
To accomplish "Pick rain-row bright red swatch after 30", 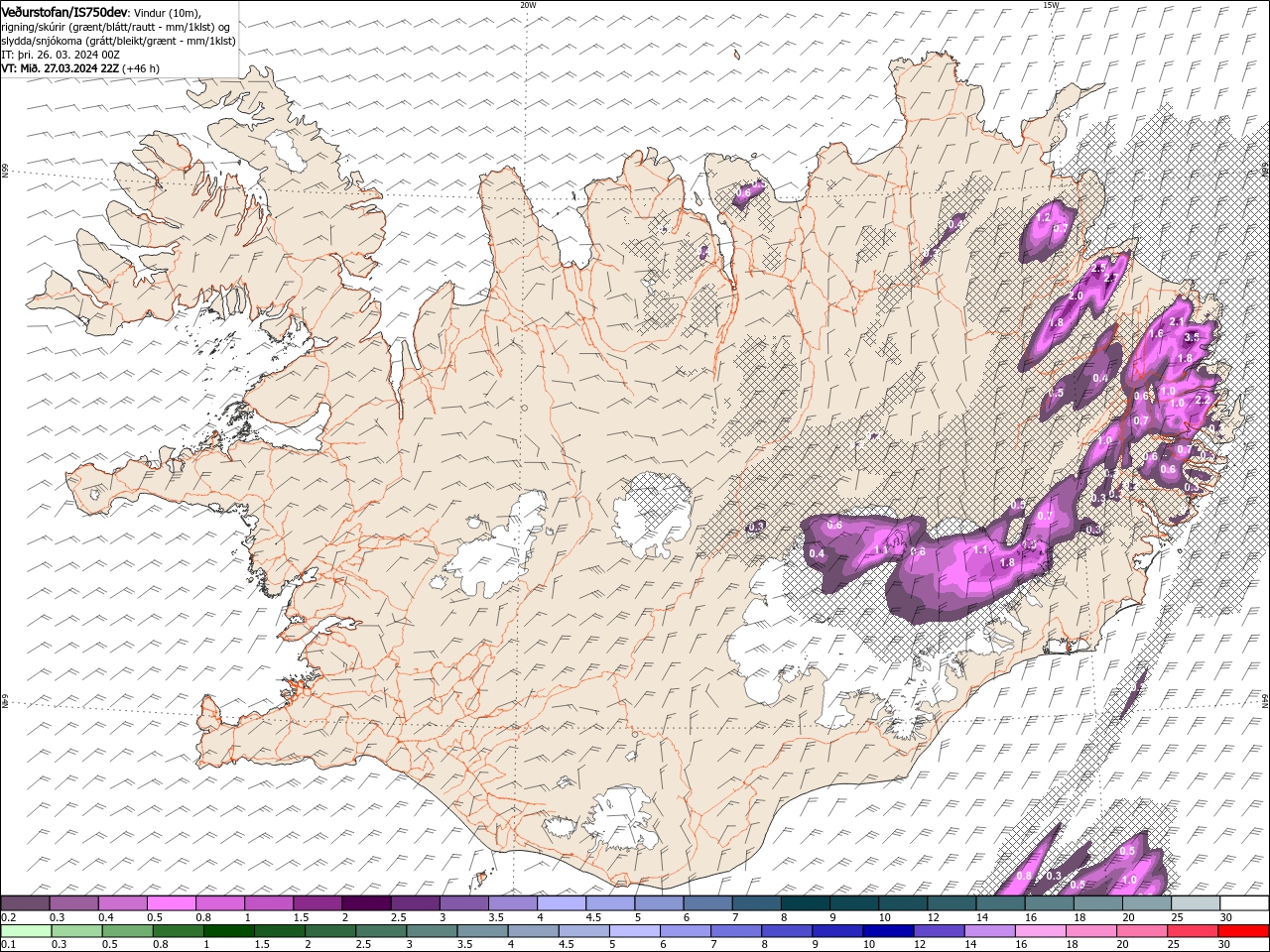I will [x=1243, y=931].
